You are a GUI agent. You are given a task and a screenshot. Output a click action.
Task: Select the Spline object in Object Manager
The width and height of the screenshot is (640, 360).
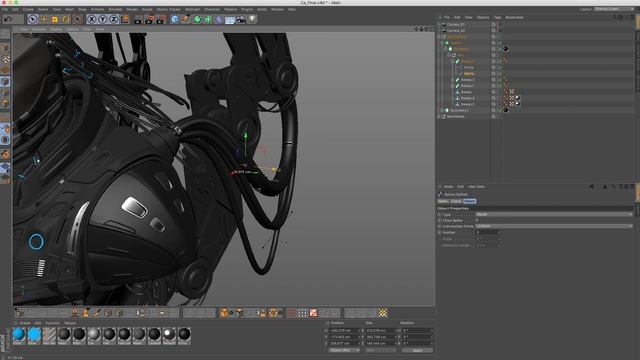pos(469,73)
